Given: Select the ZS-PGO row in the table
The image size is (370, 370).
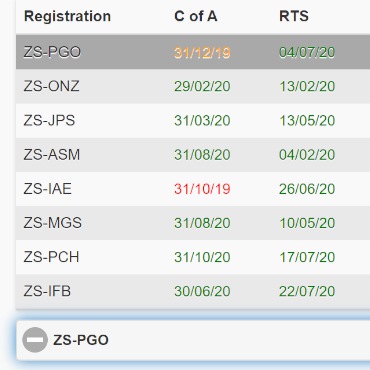Looking at the screenshot, I should coord(193,52).
